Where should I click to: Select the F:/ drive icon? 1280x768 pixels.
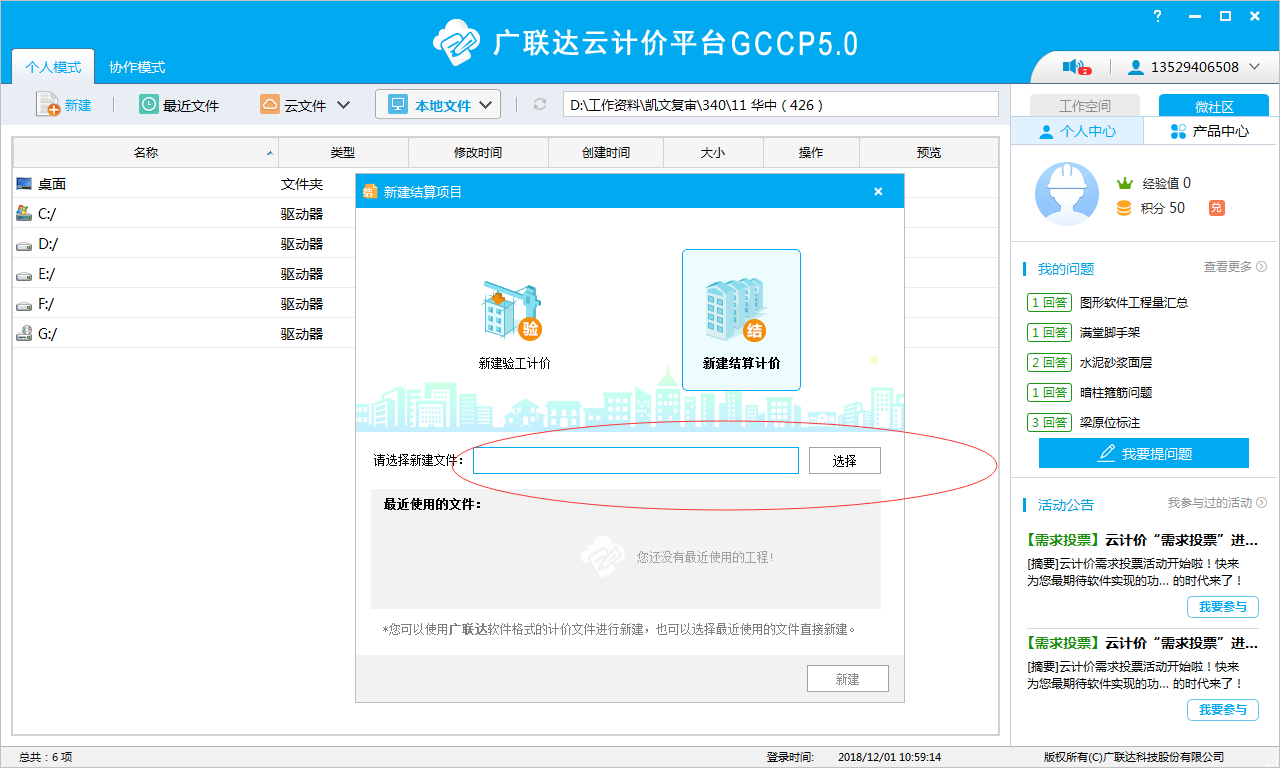tap(25, 304)
